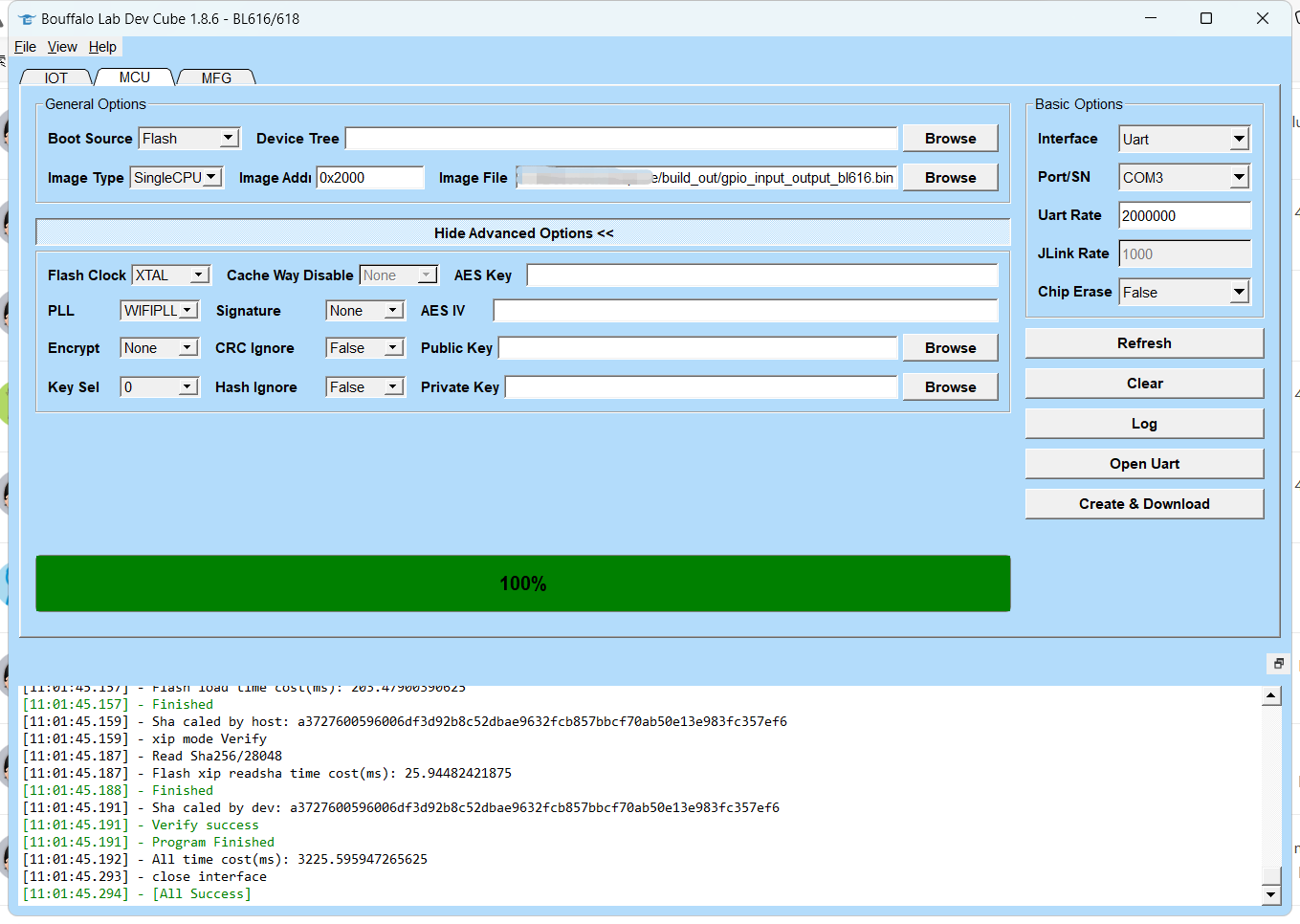Open the Help menu
This screenshot has width=1300, height=924.
pyautogui.click(x=102, y=47)
